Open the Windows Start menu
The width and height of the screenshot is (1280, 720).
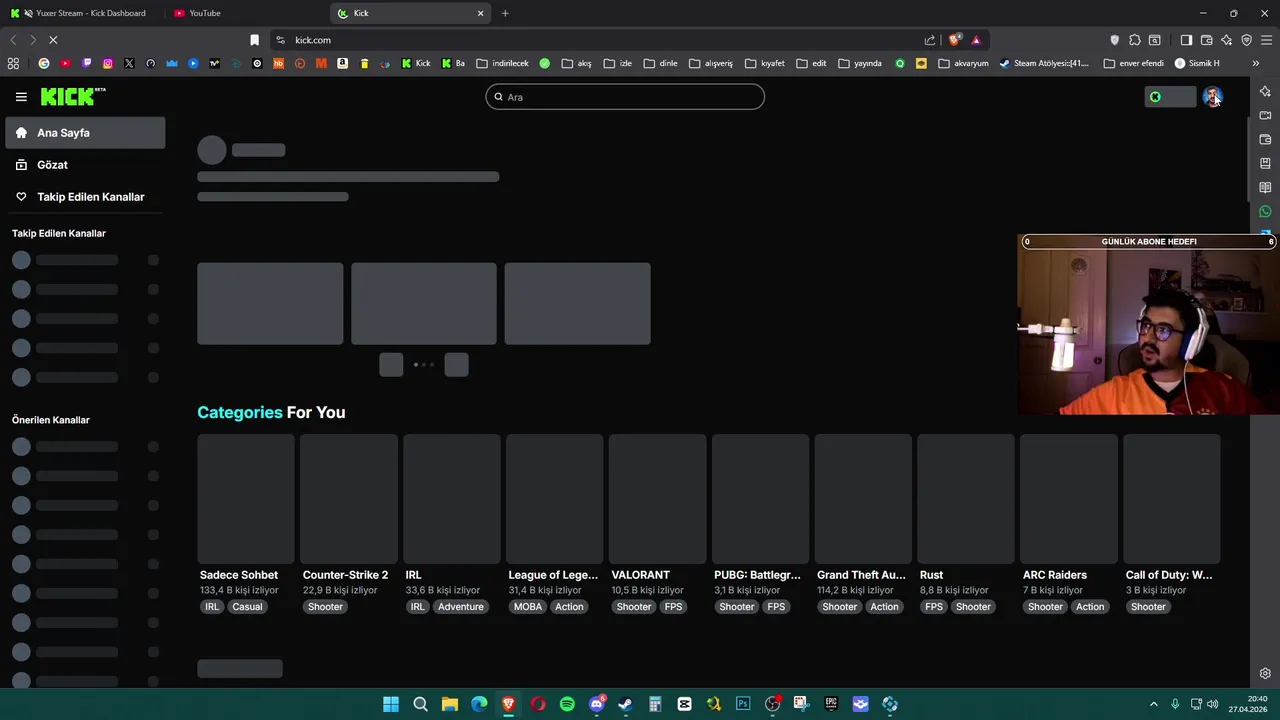[391, 704]
